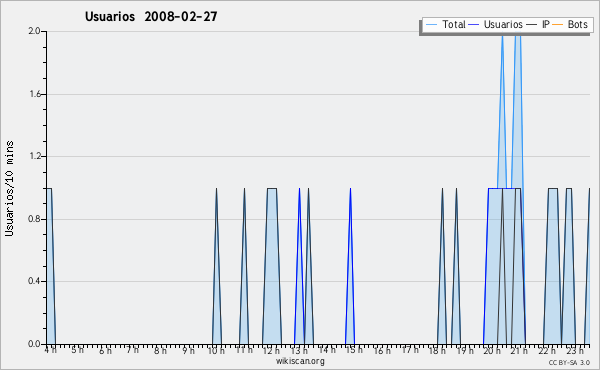Click the shaded block at 4 h
The height and width of the screenshot is (370, 600).
click(50, 266)
